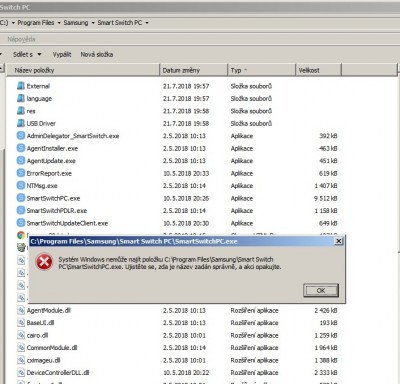
Task: Expand dropdown arrow after Smart Switch PC
Action: 147,23
